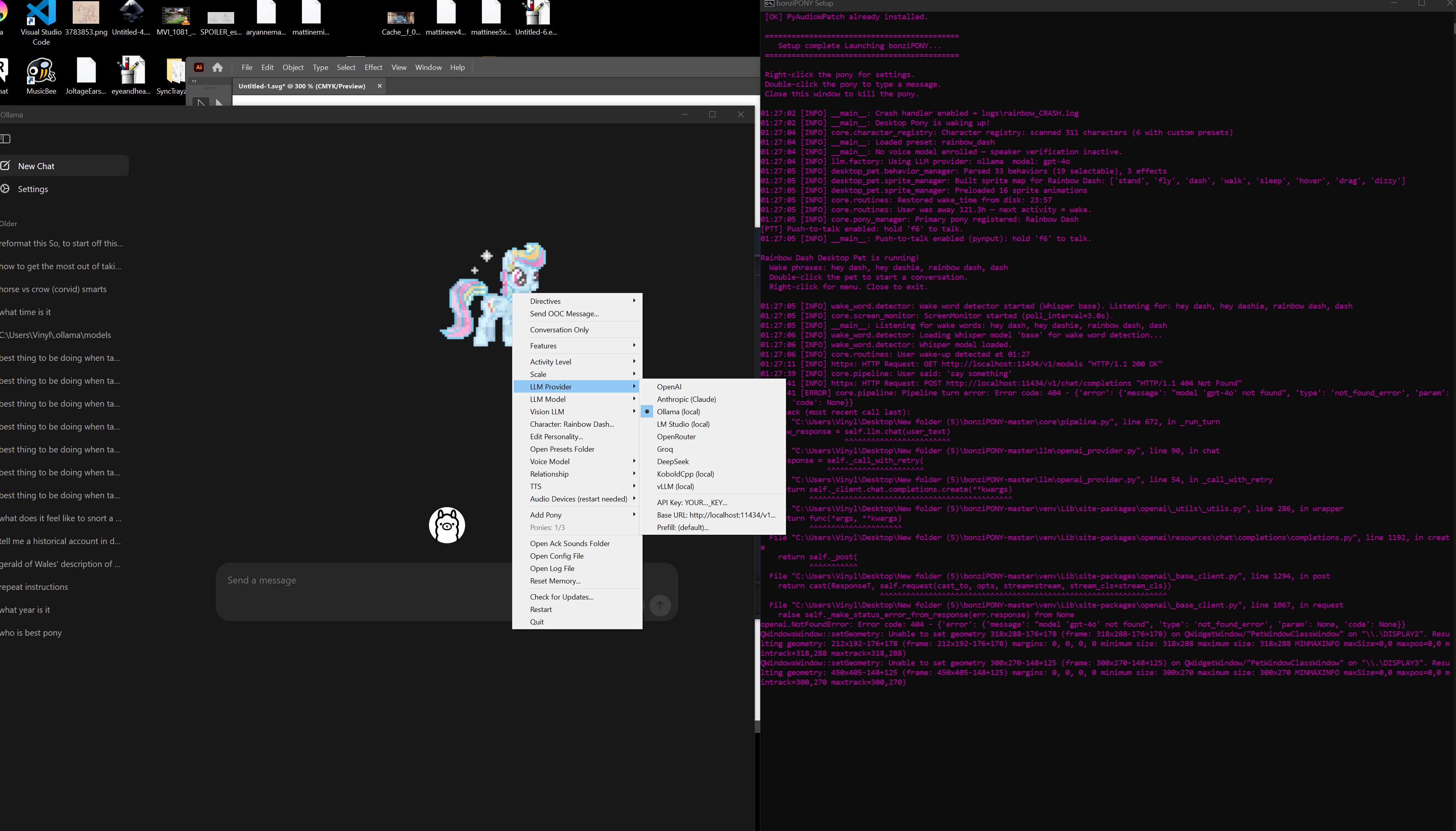Choose Open Config File menu entry
The height and width of the screenshot is (831, 1456).
[x=556, y=556]
